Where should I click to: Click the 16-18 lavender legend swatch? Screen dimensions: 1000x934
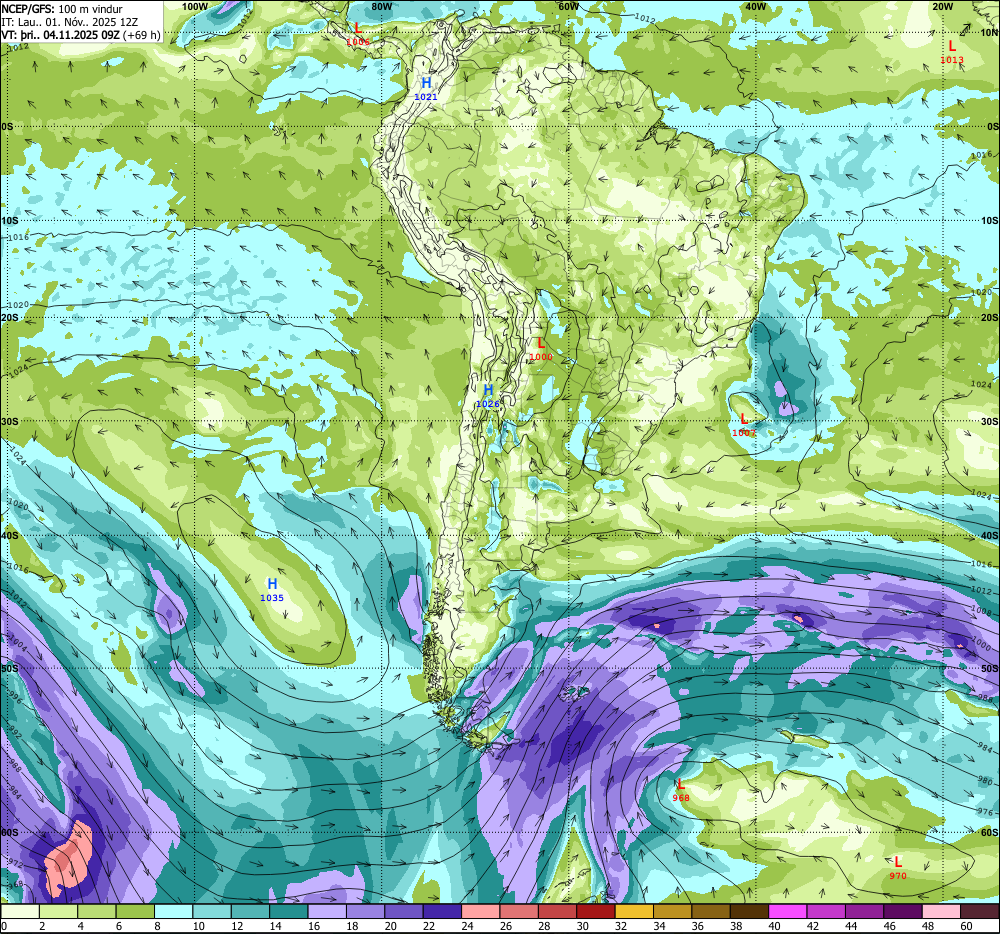click(x=327, y=911)
